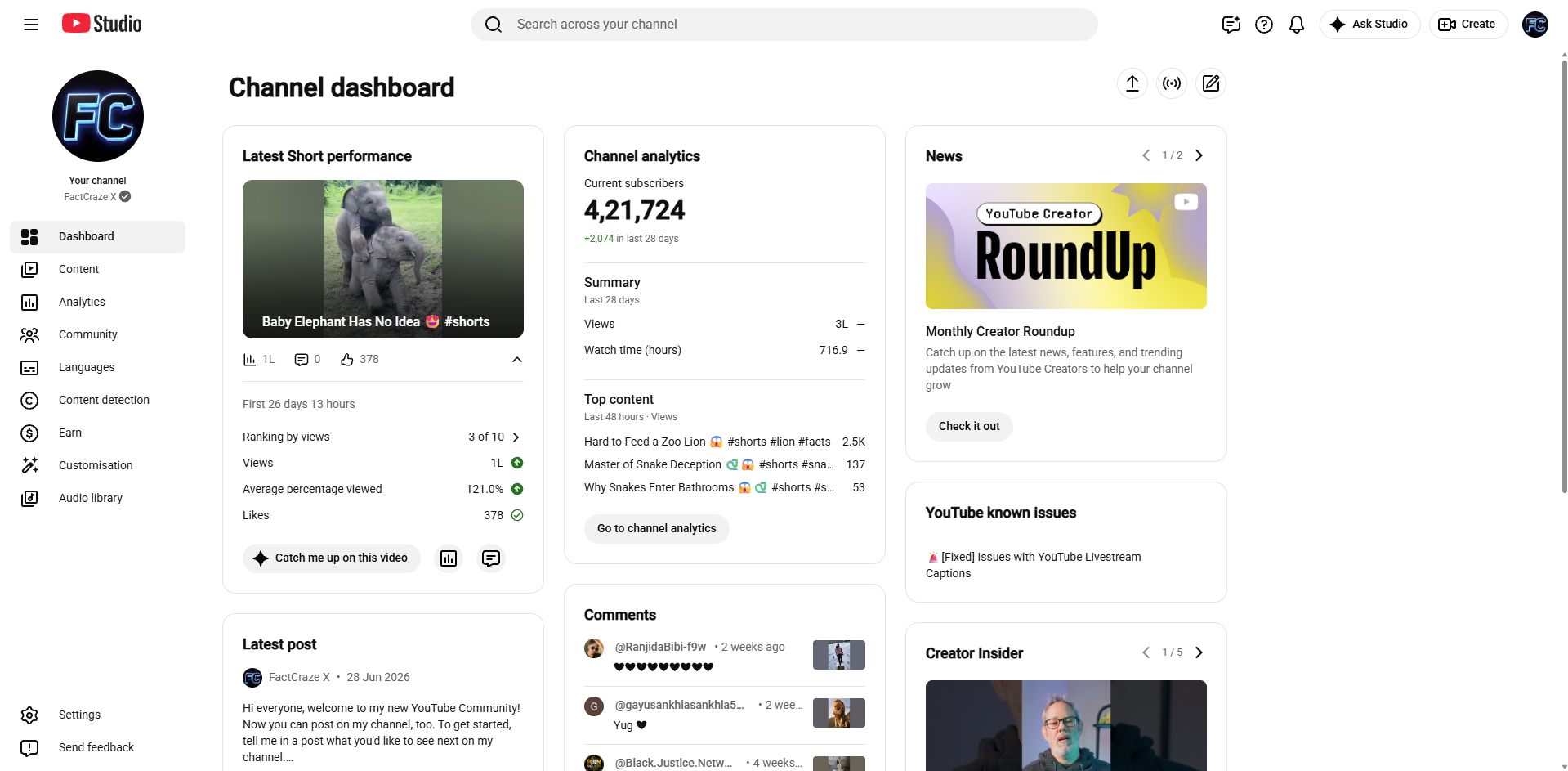
Task: Open Earn in the sidebar
Action: click(98, 433)
